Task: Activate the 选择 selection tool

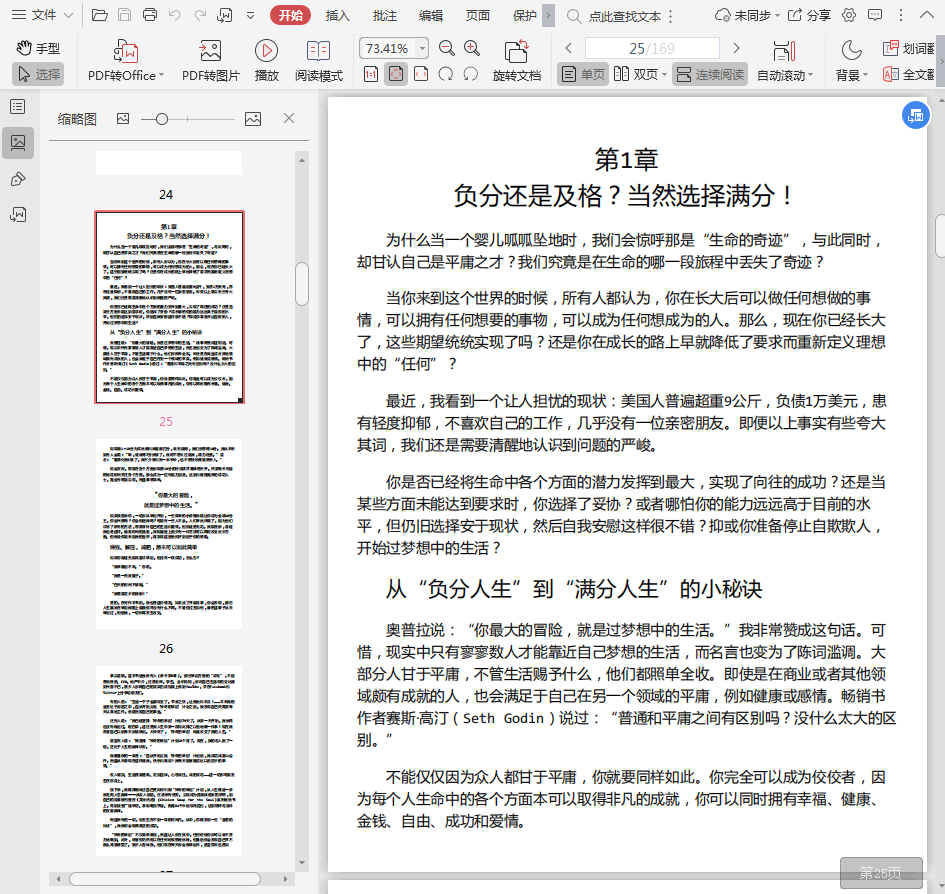Action: [38, 74]
